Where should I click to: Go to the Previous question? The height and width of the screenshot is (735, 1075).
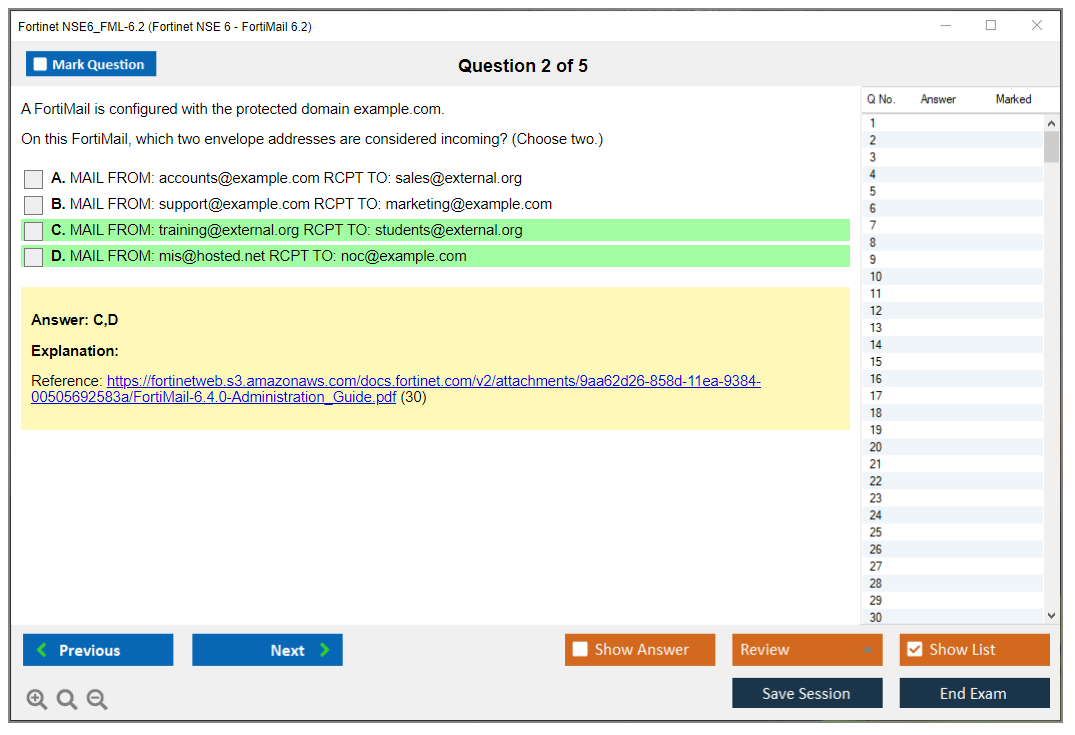point(98,650)
